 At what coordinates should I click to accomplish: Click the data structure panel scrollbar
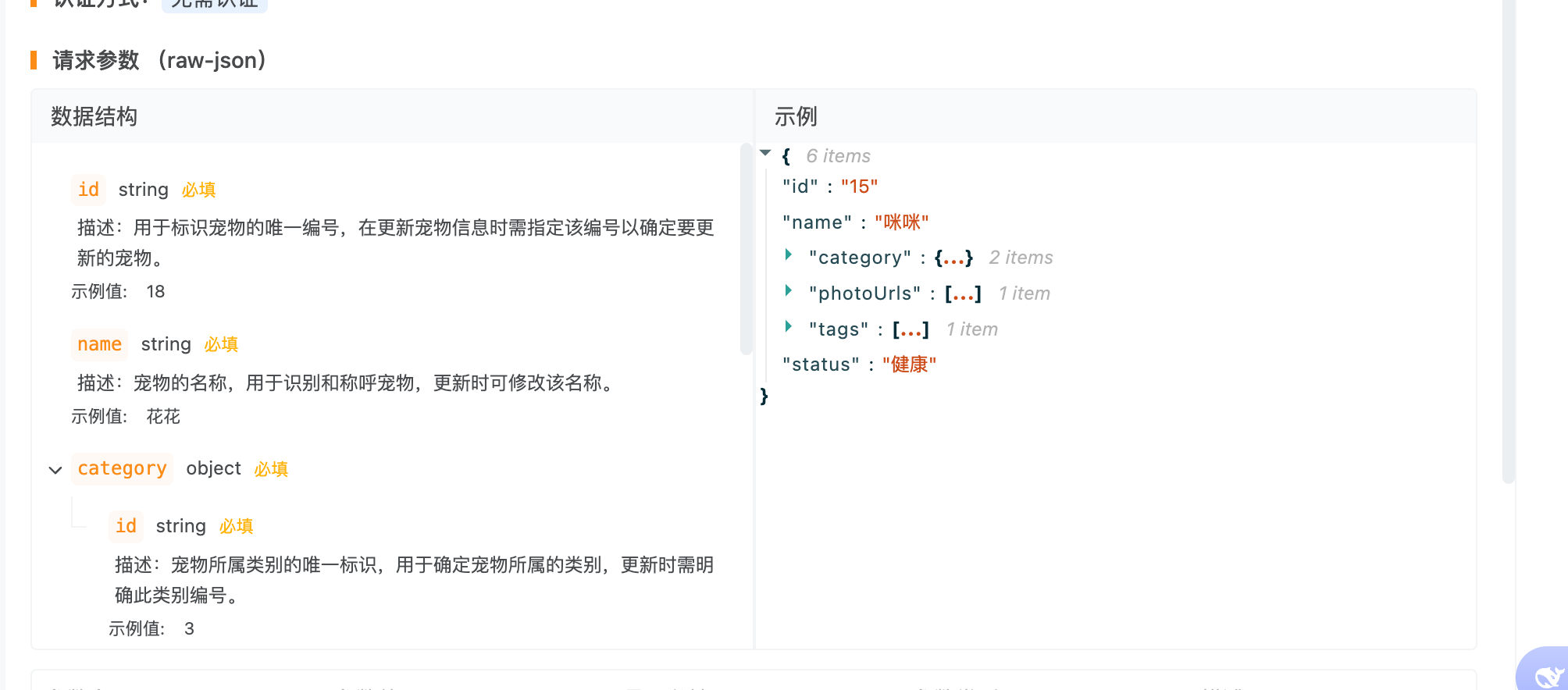pyautogui.click(x=746, y=250)
